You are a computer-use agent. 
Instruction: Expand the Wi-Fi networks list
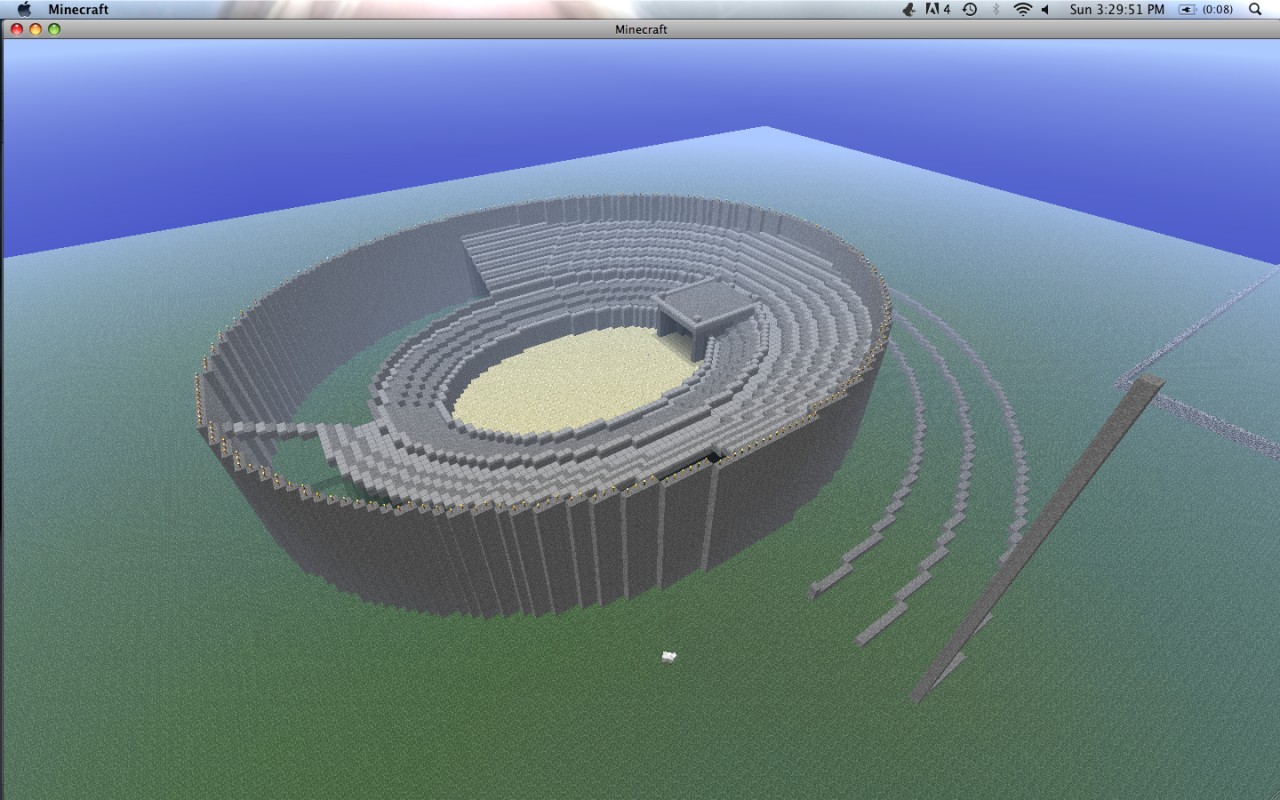[1023, 8]
